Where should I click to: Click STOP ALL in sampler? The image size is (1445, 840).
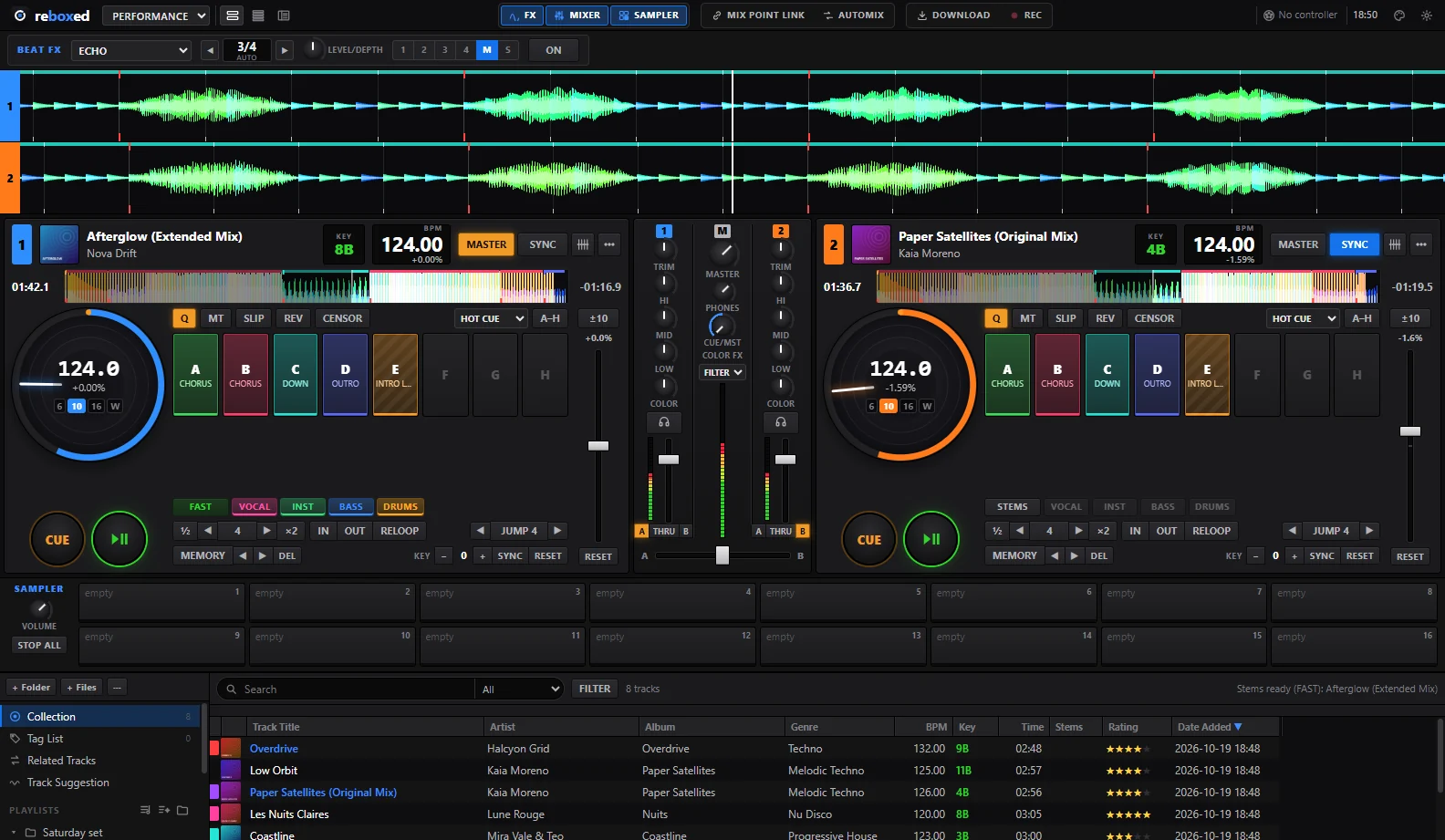pyautogui.click(x=39, y=645)
